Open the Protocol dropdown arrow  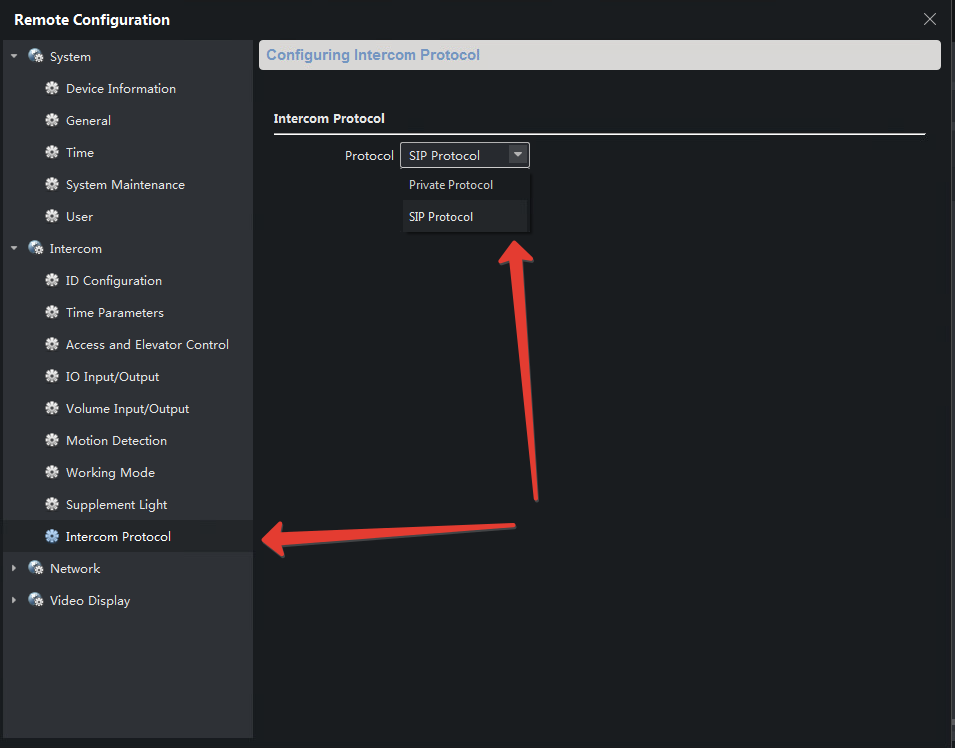(517, 155)
